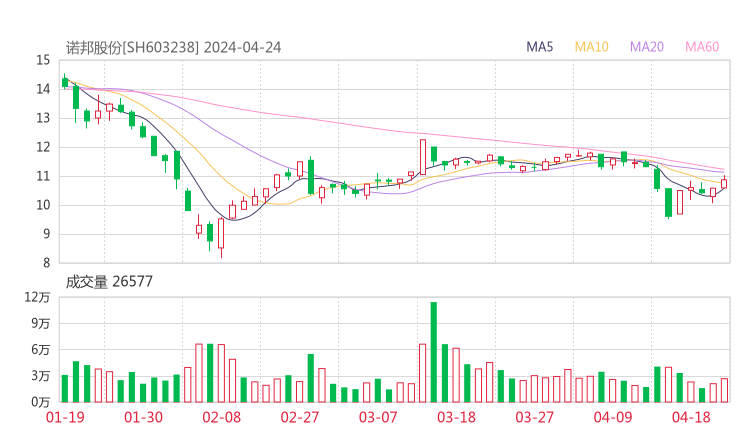740x440 pixels.
Task: Click the stock title 诺邦股份[SH603238]
Action: [x=132, y=47]
